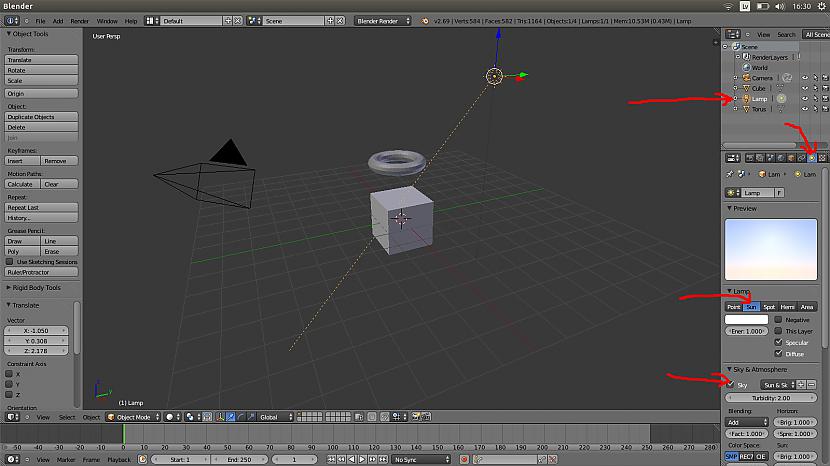Open the Window menu
The height and width of the screenshot is (466, 830).
(107, 21)
